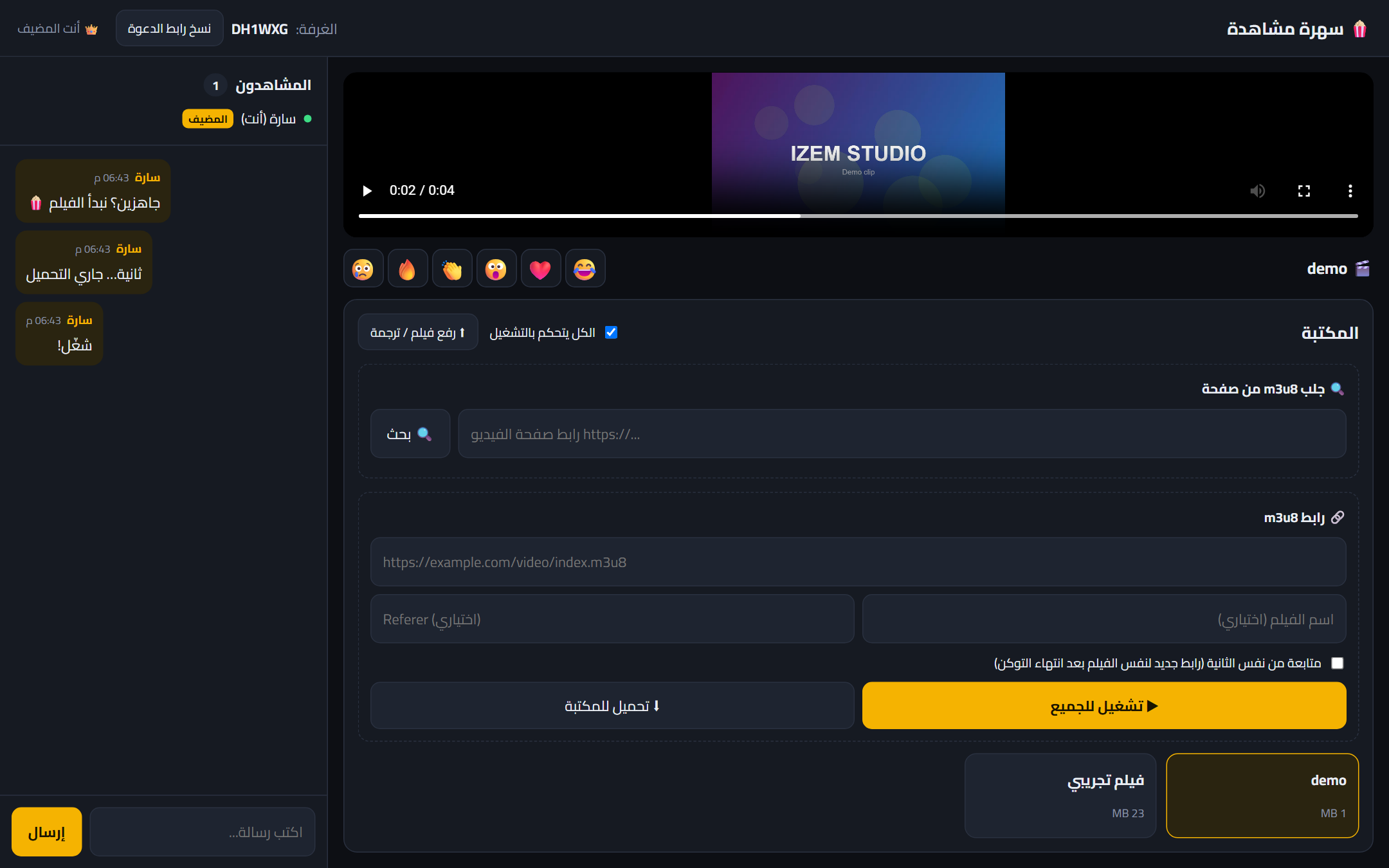
Task: Open the video player's three-dot options menu
Action: pyautogui.click(x=1350, y=191)
